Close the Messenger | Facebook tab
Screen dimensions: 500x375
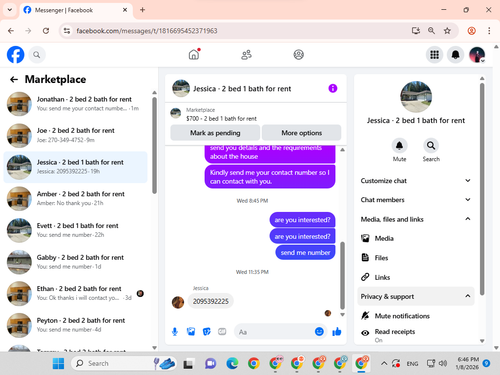point(125,10)
